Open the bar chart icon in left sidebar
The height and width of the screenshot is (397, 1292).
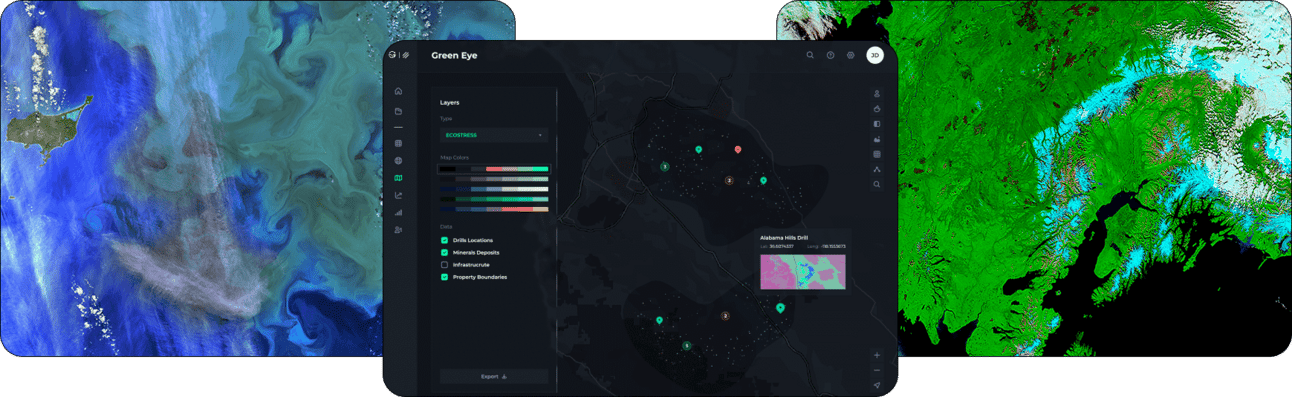coord(398,212)
